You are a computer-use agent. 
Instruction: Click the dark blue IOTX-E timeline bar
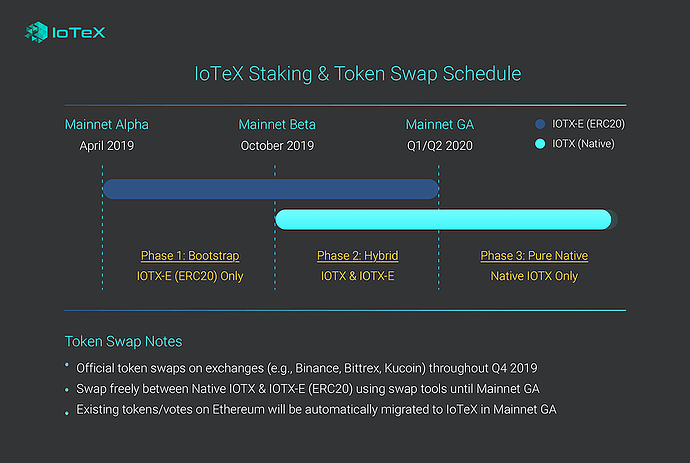click(x=271, y=189)
